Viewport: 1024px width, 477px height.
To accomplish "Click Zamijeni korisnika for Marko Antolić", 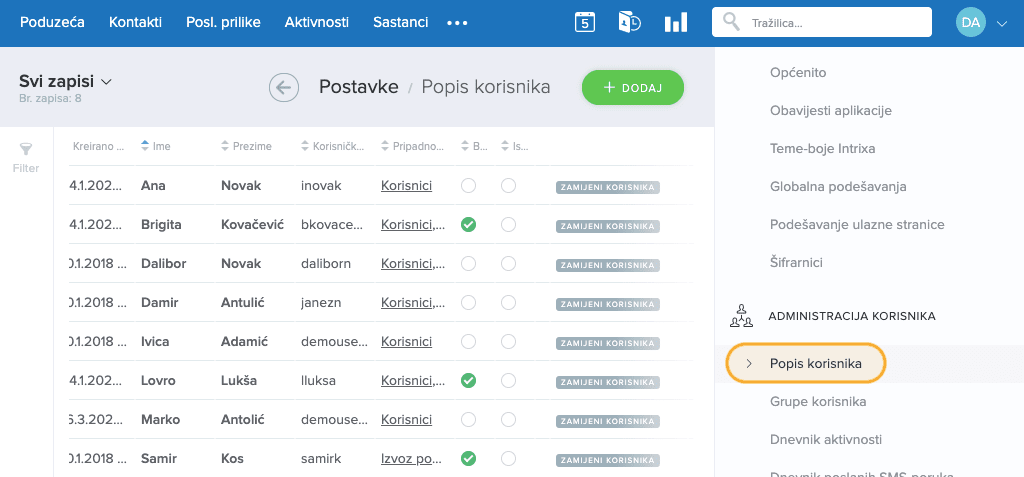I will [608, 421].
